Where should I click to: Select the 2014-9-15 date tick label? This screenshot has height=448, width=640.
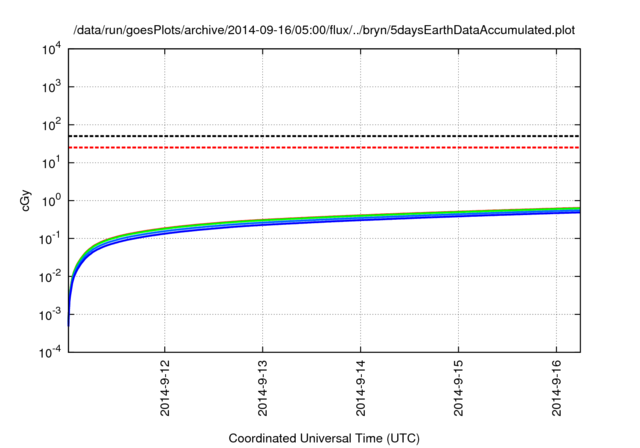[458, 388]
